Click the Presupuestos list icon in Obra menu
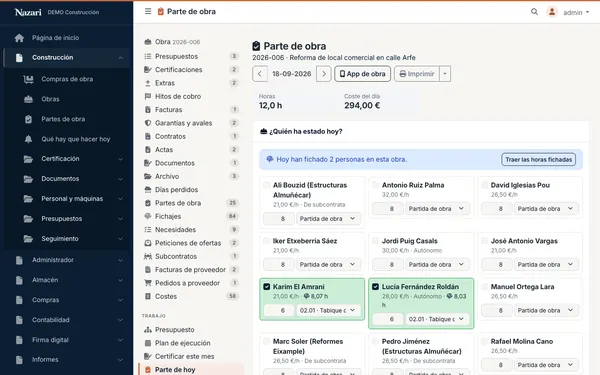This screenshot has width=600, height=375. [148, 56]
